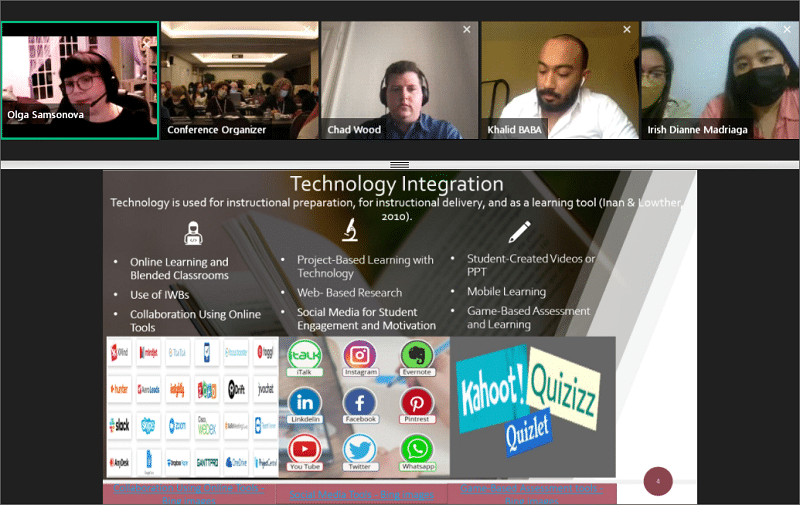Click the Game-Based Assessment and Learning bullet
This screenshot has height=505, width=800.
coord(528,317)
